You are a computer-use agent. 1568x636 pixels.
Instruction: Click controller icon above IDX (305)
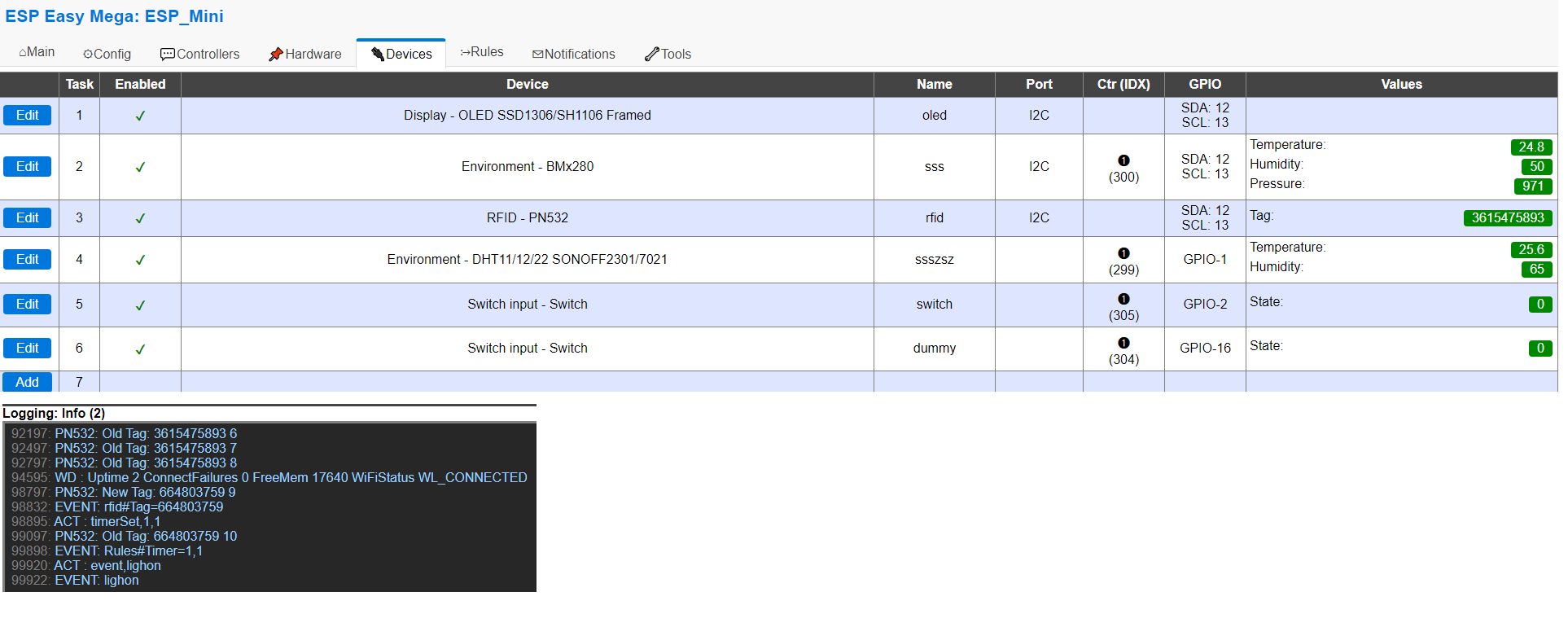[1123, 299]
